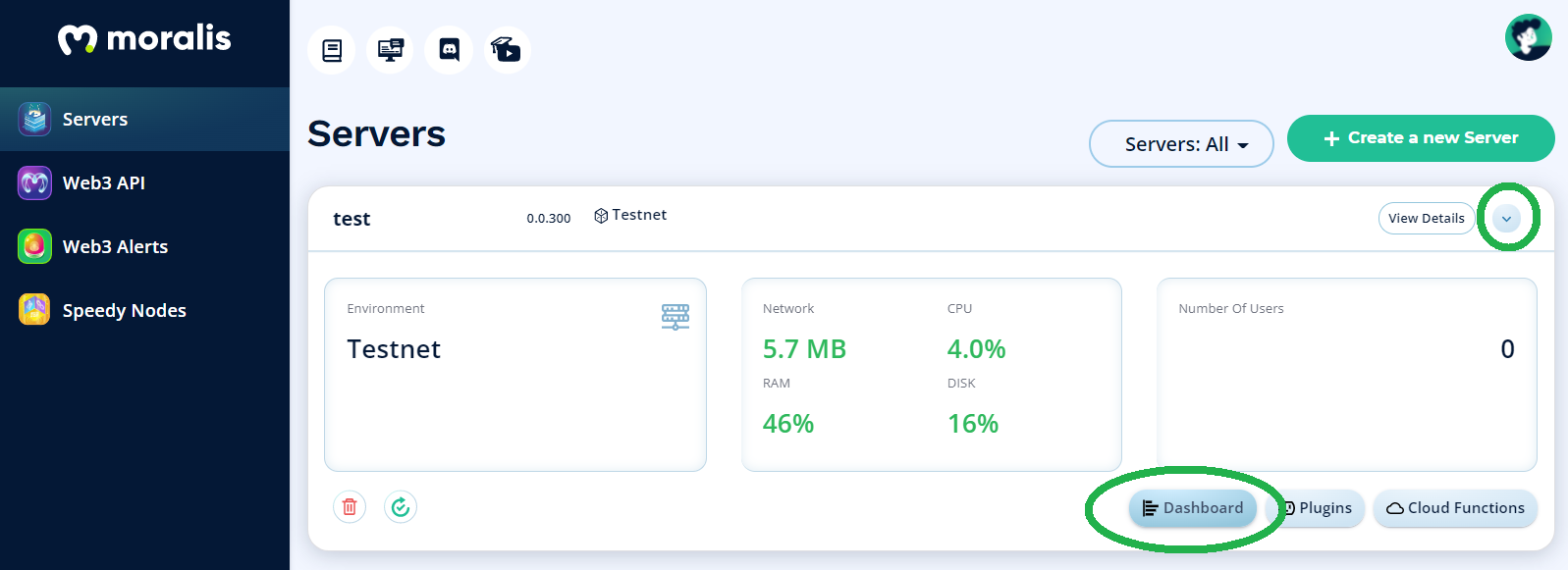Open the server Dashboard button

[1193, 508]
